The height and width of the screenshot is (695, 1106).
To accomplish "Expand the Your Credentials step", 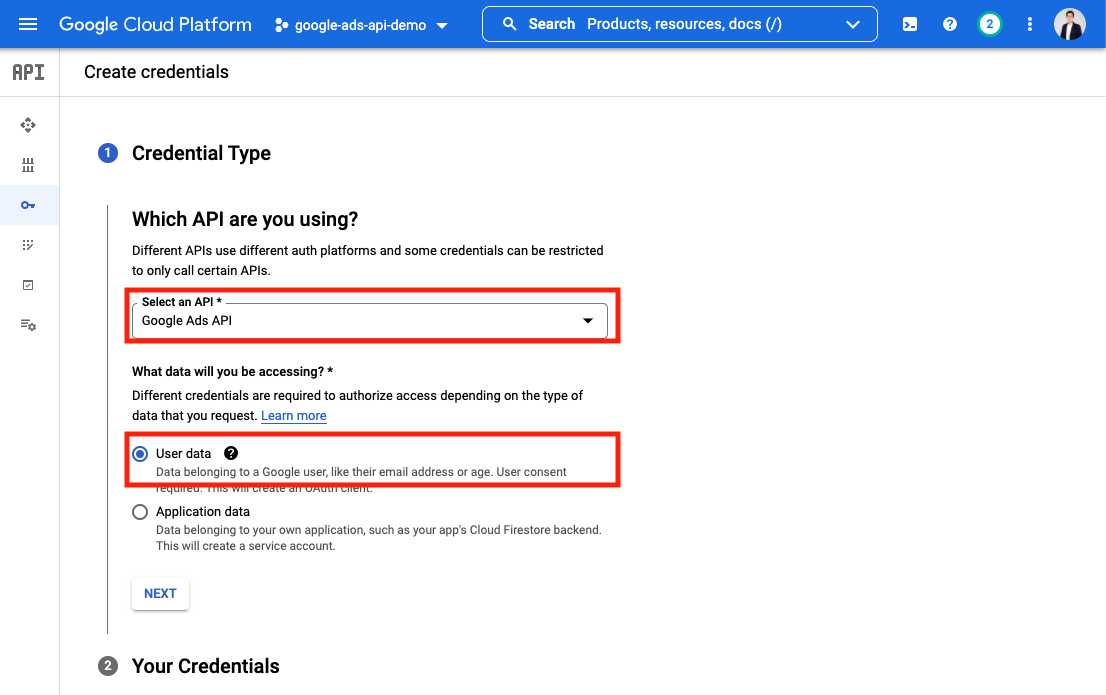I will tap(205, 666).
